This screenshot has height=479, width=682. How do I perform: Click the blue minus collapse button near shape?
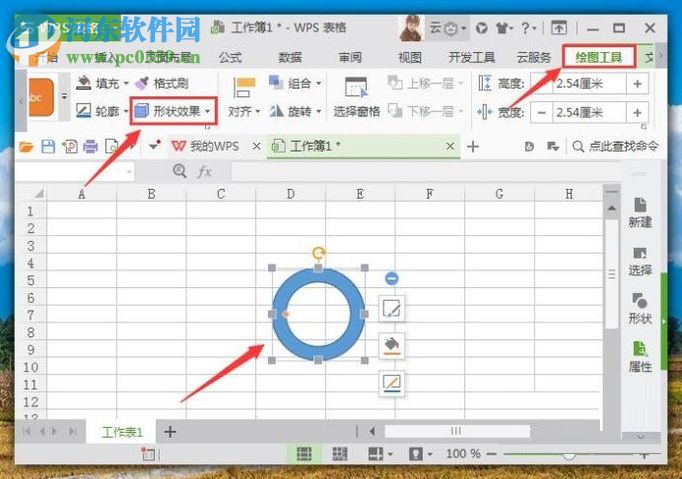(391, 278)
